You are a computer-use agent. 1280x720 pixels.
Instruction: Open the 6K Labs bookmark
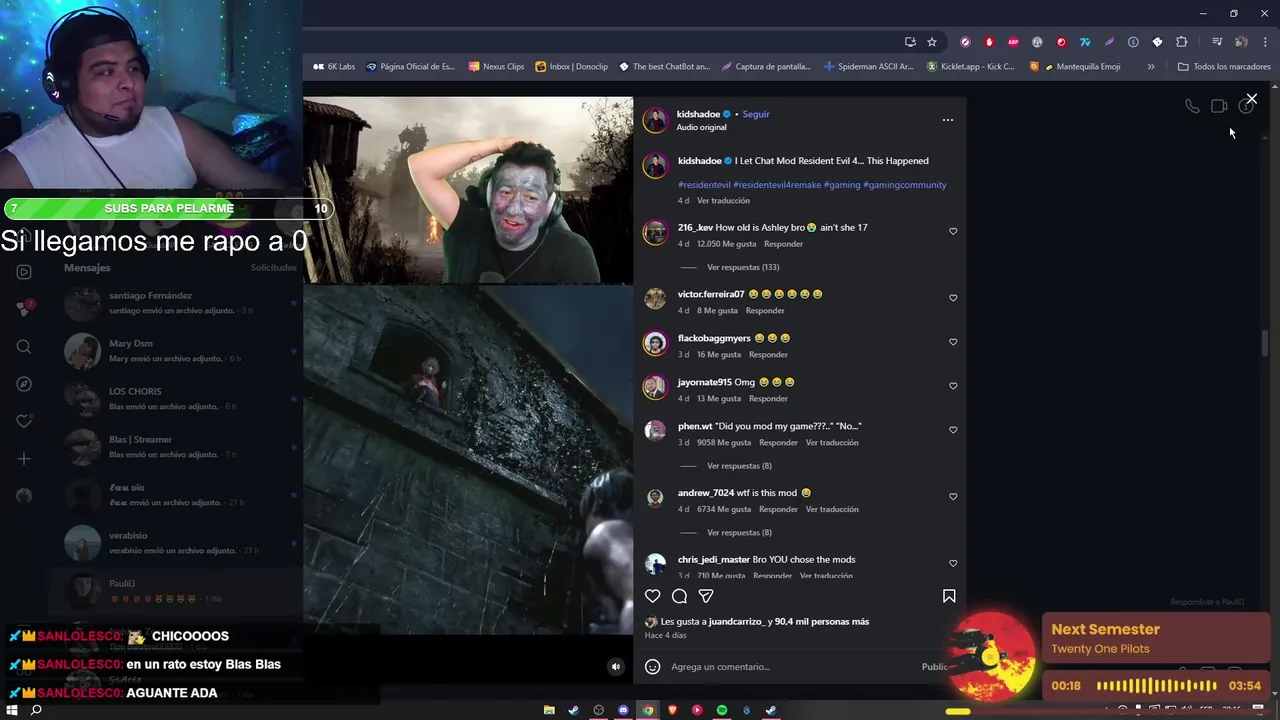pyautogui.click(x=334, y=67)
